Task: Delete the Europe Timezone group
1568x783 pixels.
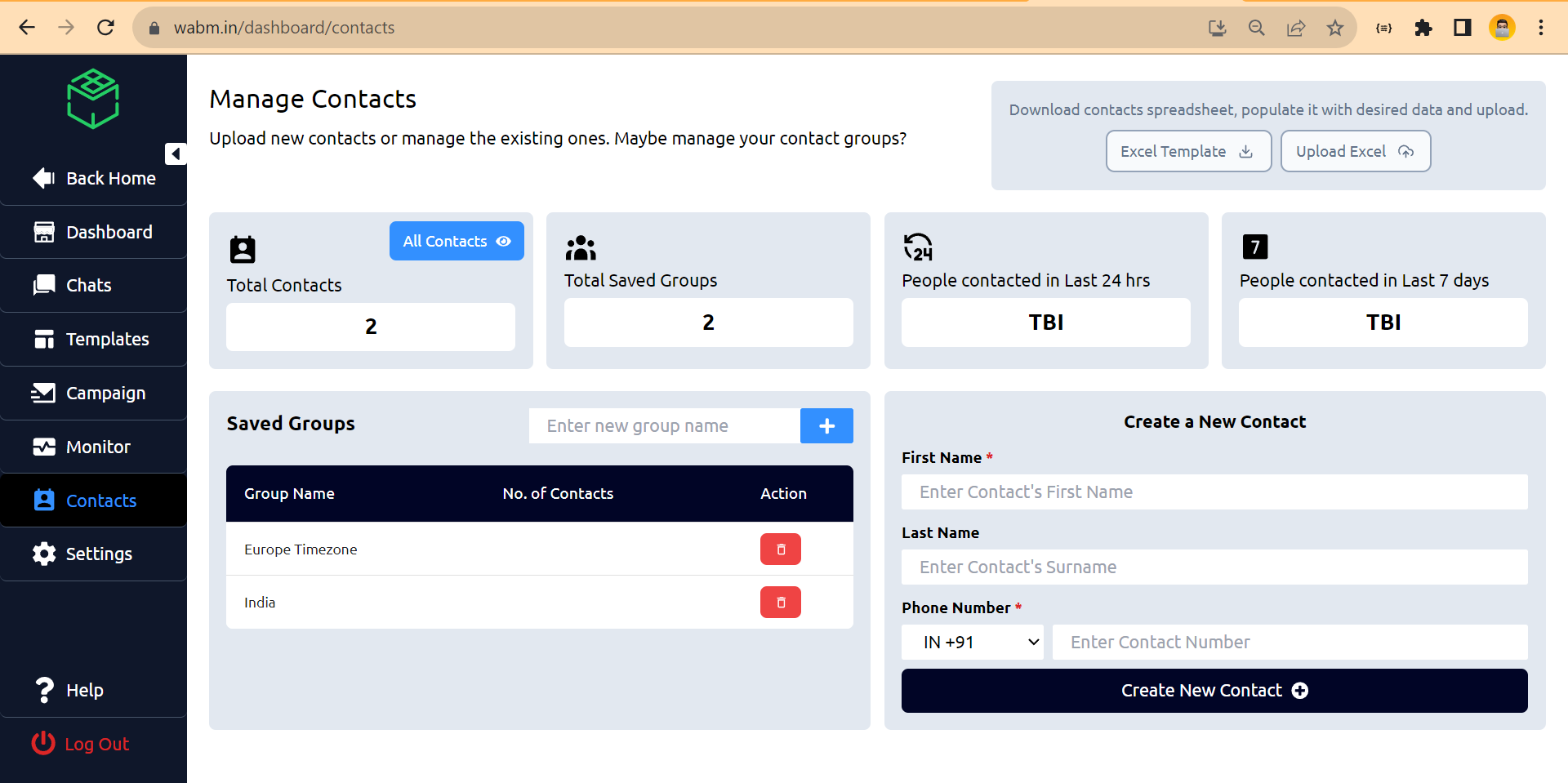Action: click(x=780, y=549)
